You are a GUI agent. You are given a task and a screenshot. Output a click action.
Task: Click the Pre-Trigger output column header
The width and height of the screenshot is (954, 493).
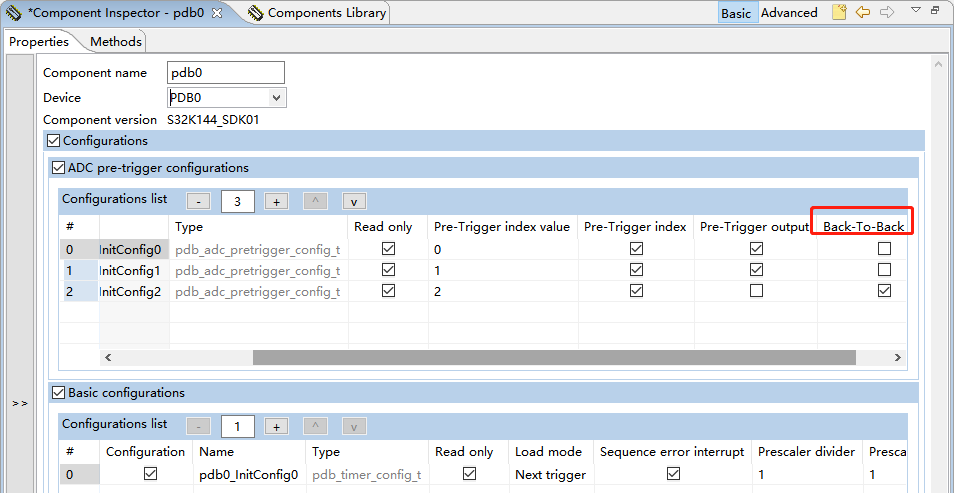[754, 227]
